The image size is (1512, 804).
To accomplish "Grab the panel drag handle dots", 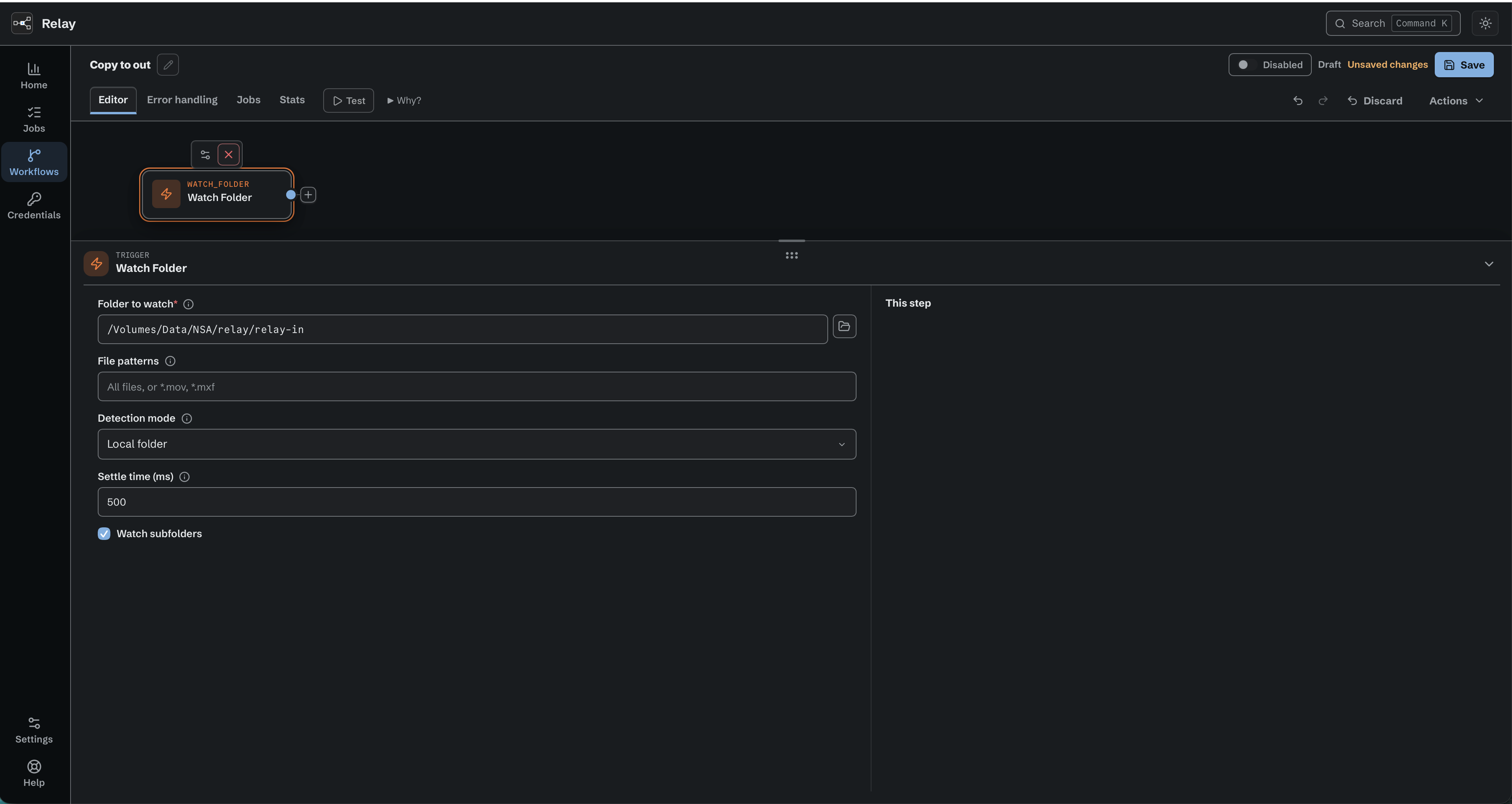I will [791, 255].
